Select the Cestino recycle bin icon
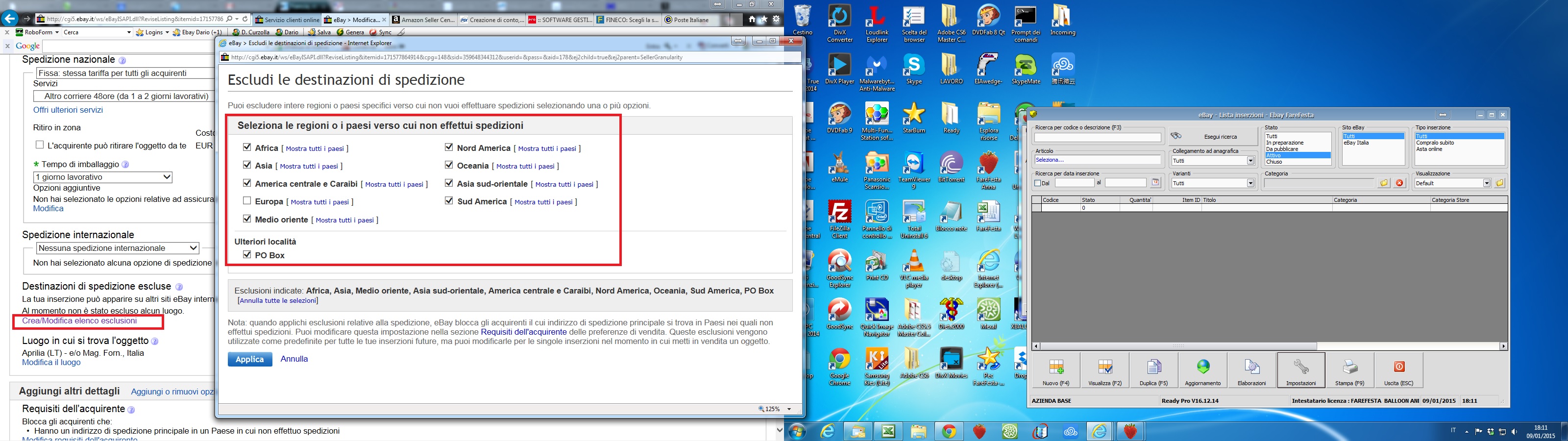 click(x=803, y=20)
